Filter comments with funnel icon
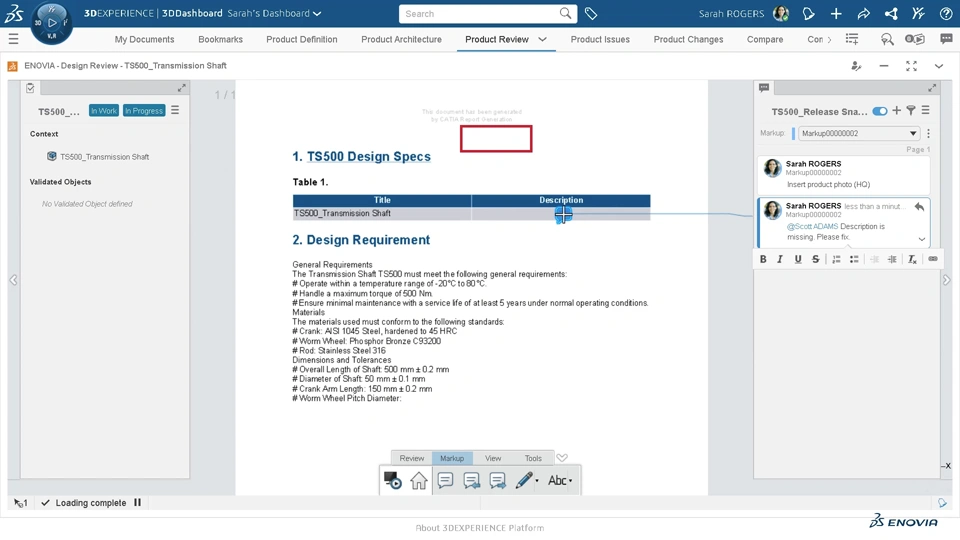The height and width of the screenshot is (540, 960). [x=911, y=110]
